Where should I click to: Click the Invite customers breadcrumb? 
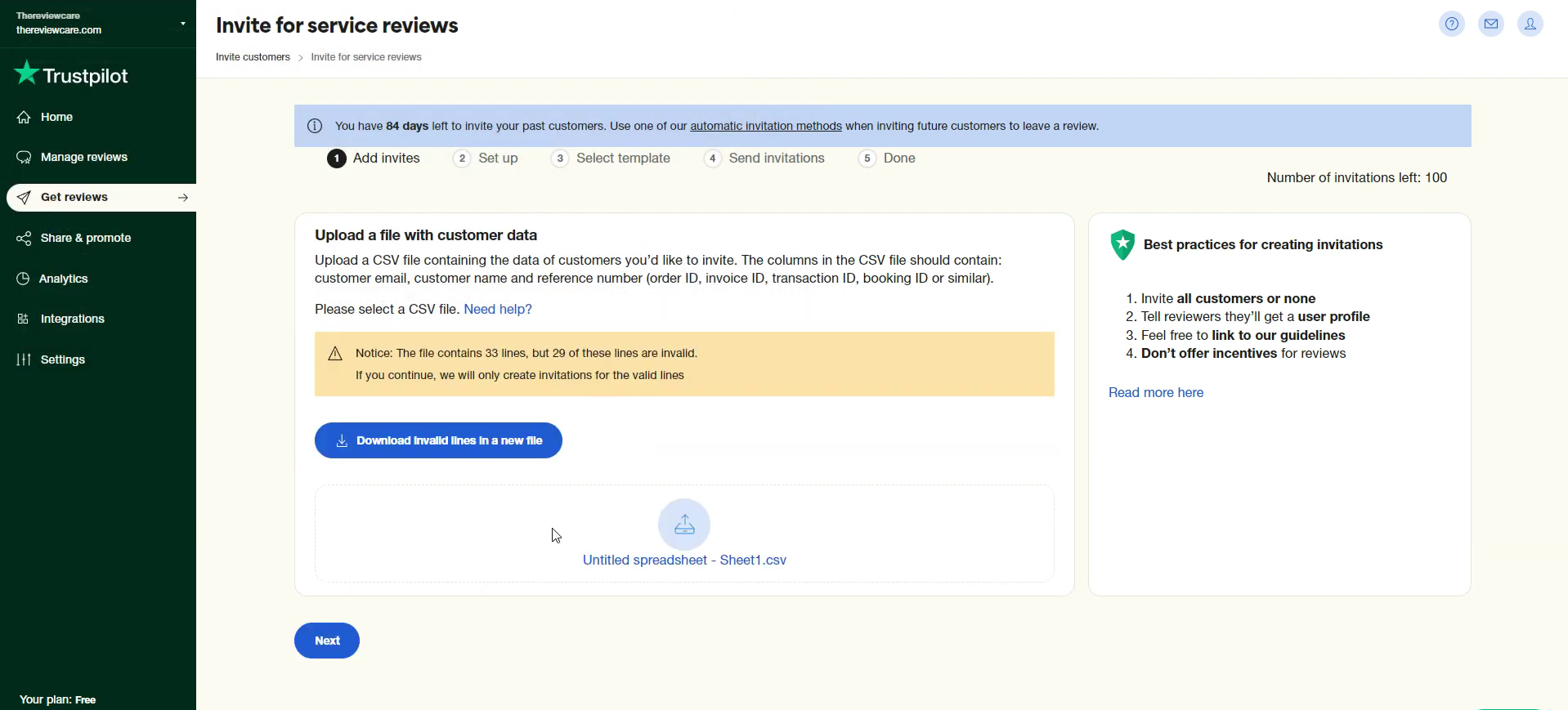coord(253,57)
